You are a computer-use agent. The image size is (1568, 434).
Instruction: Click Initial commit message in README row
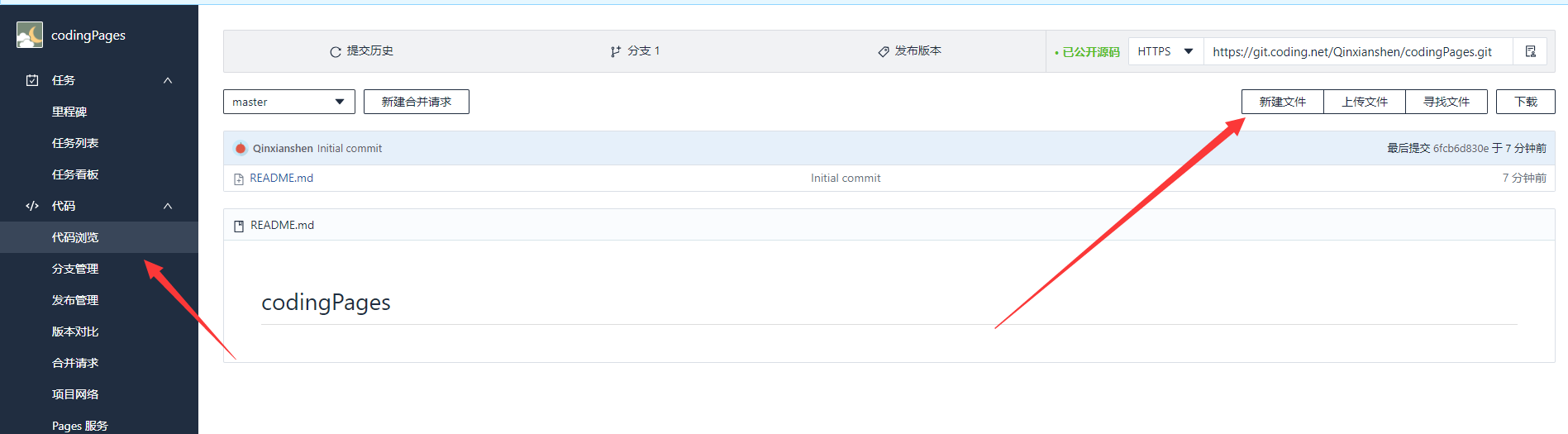846,179
